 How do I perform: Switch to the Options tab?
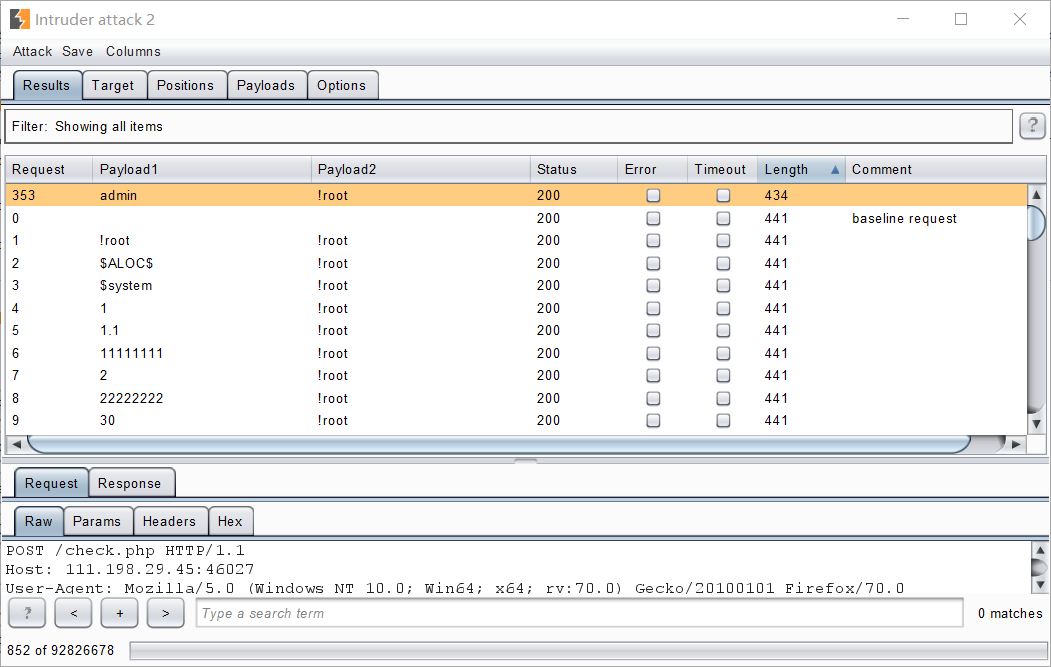(x=342, y=85)
